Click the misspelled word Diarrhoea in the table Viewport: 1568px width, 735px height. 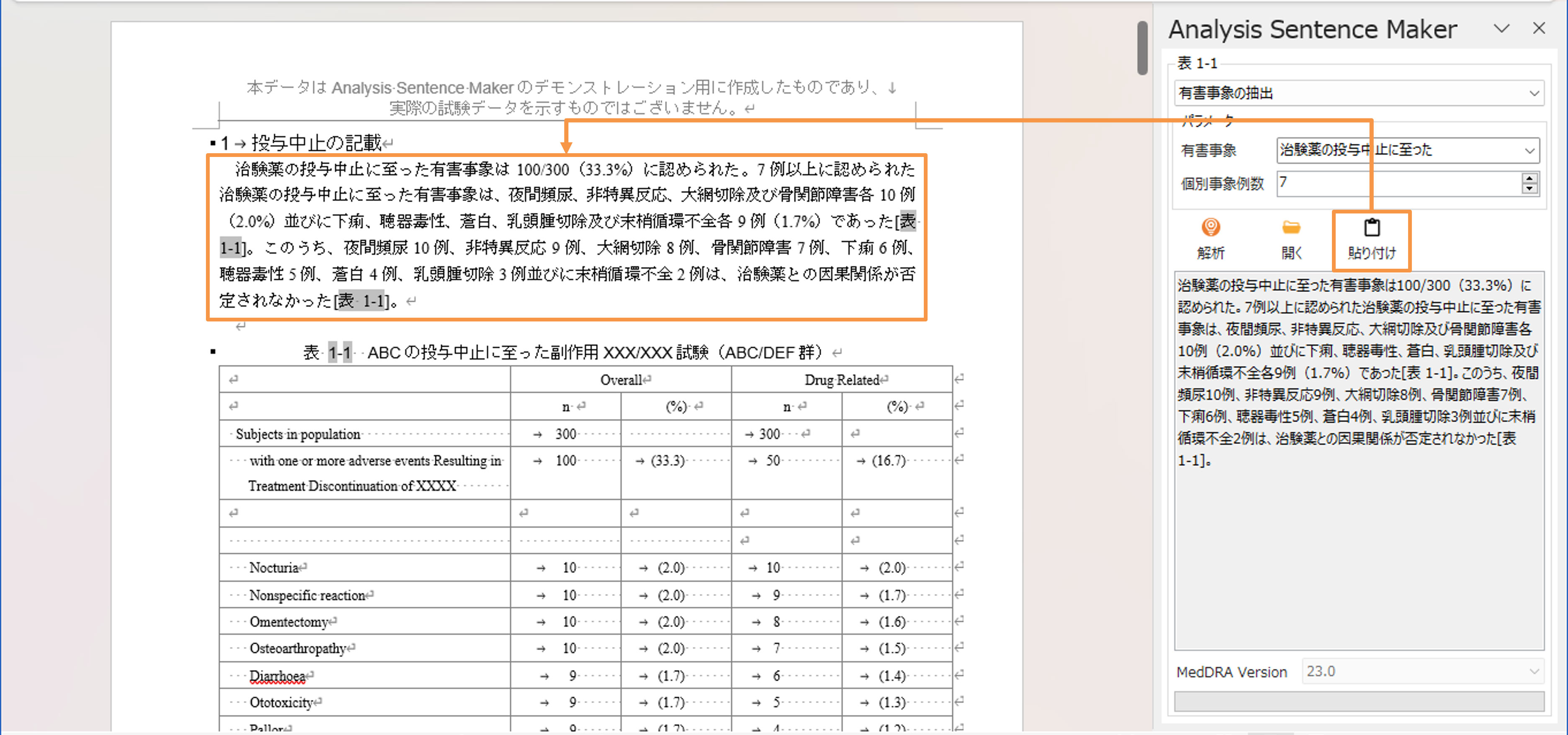277,676
